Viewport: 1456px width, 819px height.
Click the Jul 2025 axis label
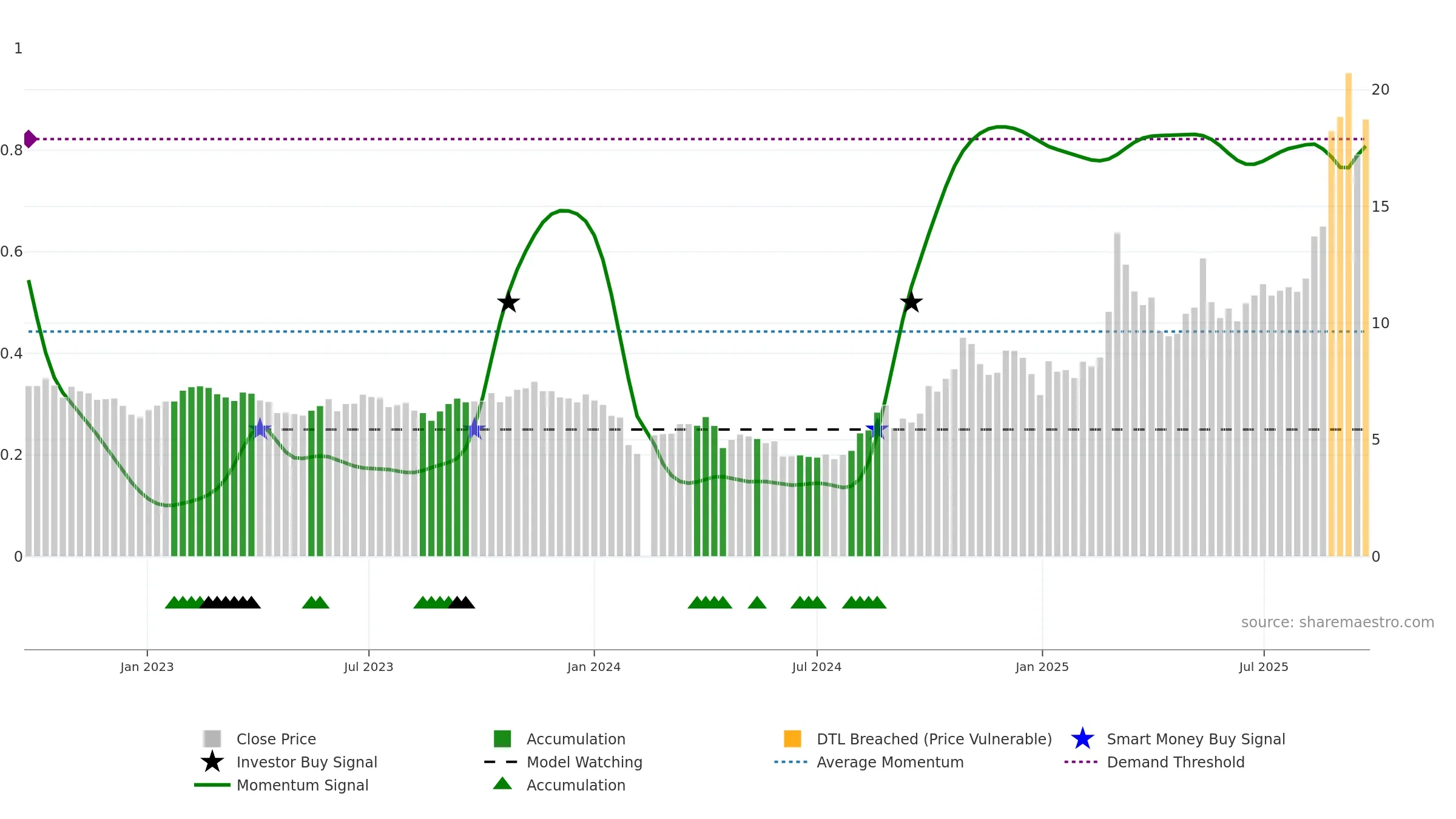(1264, 667)
